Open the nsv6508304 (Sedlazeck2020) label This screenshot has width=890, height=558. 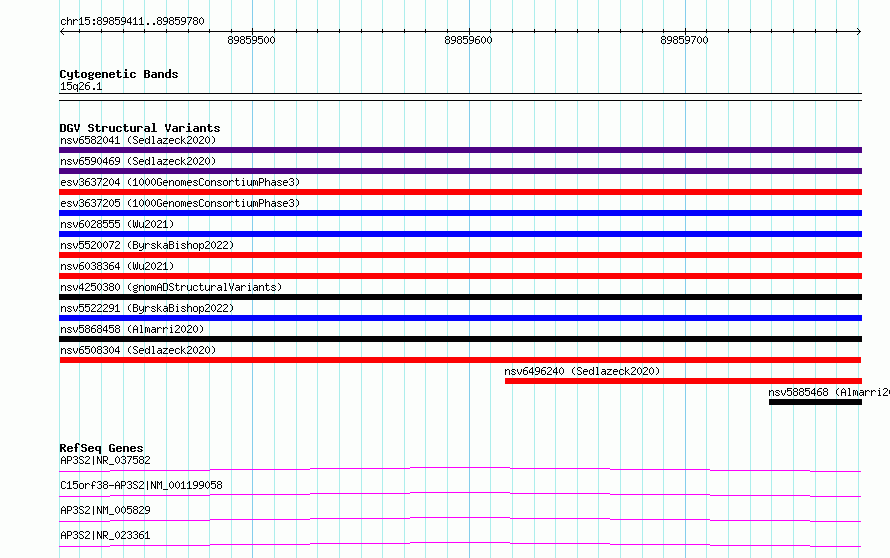138,350
